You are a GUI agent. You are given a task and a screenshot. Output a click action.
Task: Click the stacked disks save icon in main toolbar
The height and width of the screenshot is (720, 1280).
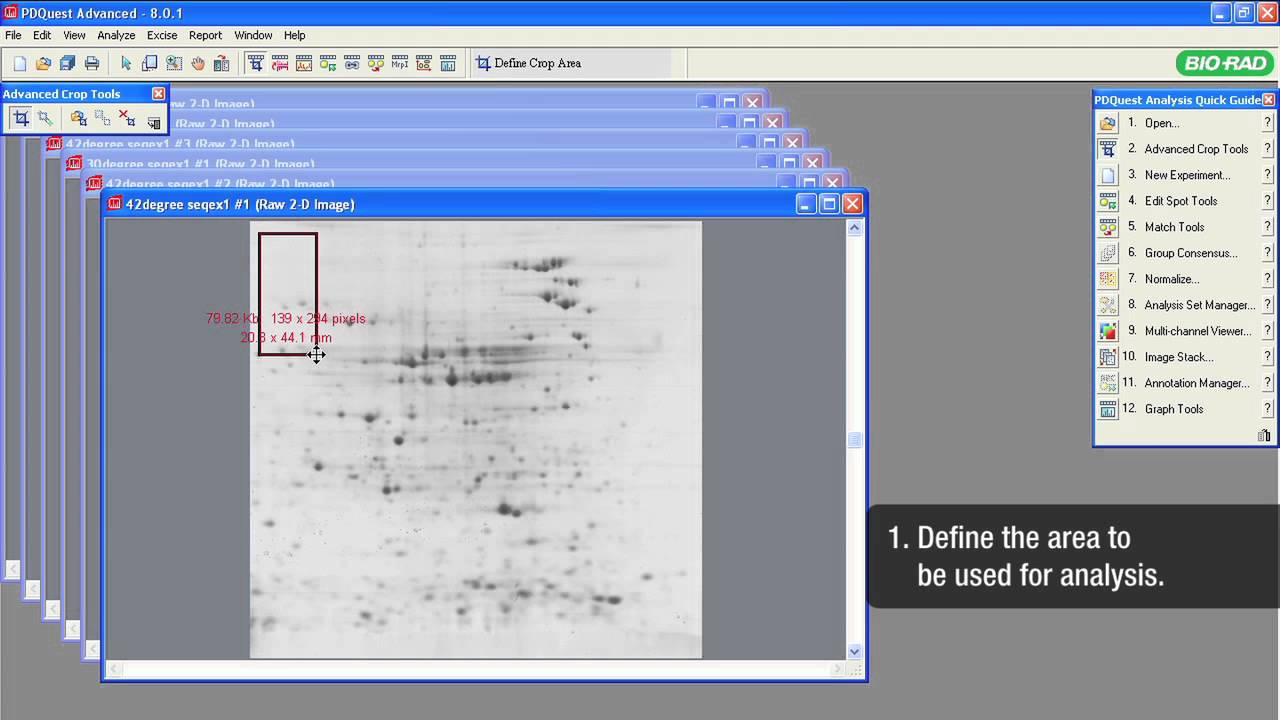click(67, 63)
